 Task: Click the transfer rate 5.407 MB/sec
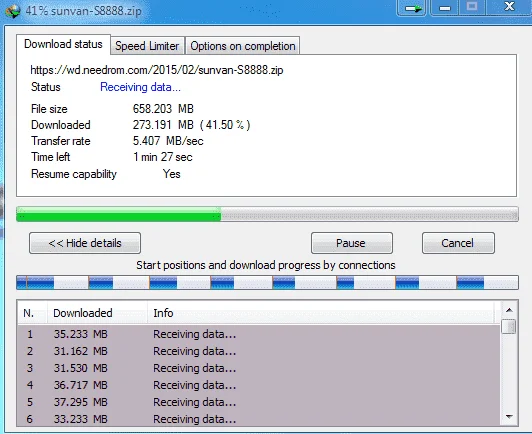point(168,141)
